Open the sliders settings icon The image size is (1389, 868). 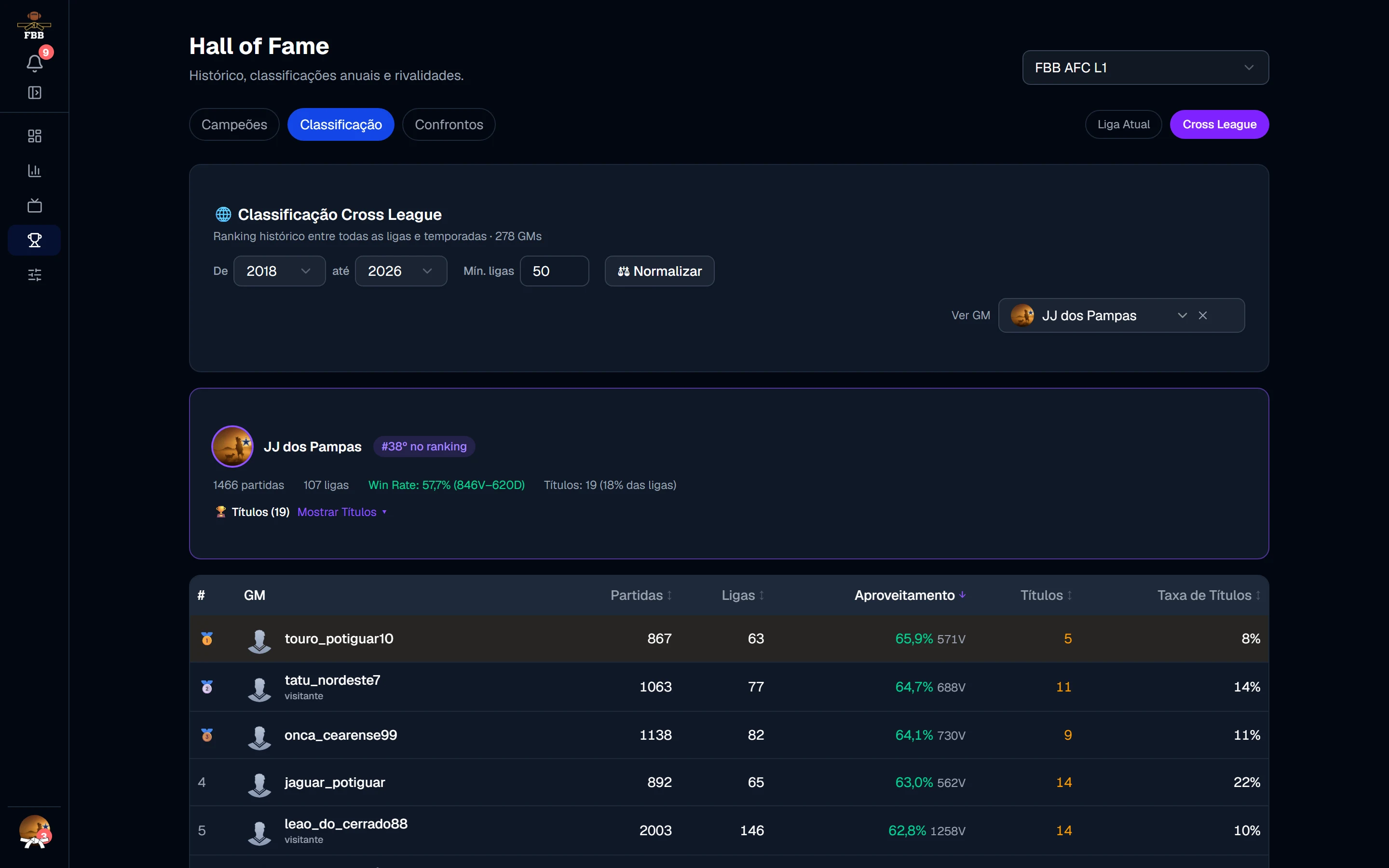[34, 275]
